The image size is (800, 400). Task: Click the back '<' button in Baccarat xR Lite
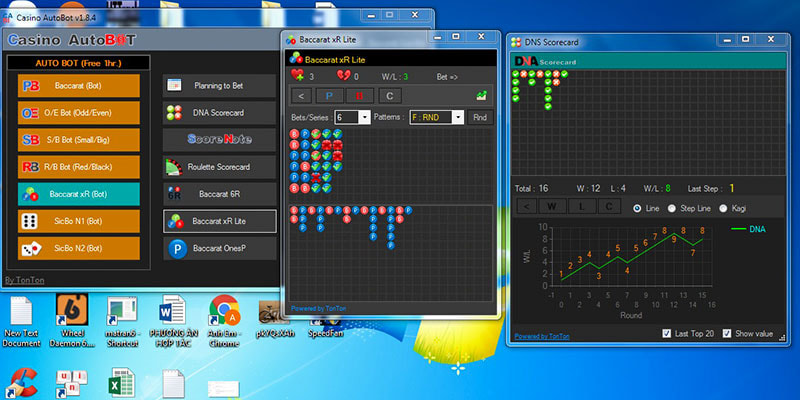point(302,96)
